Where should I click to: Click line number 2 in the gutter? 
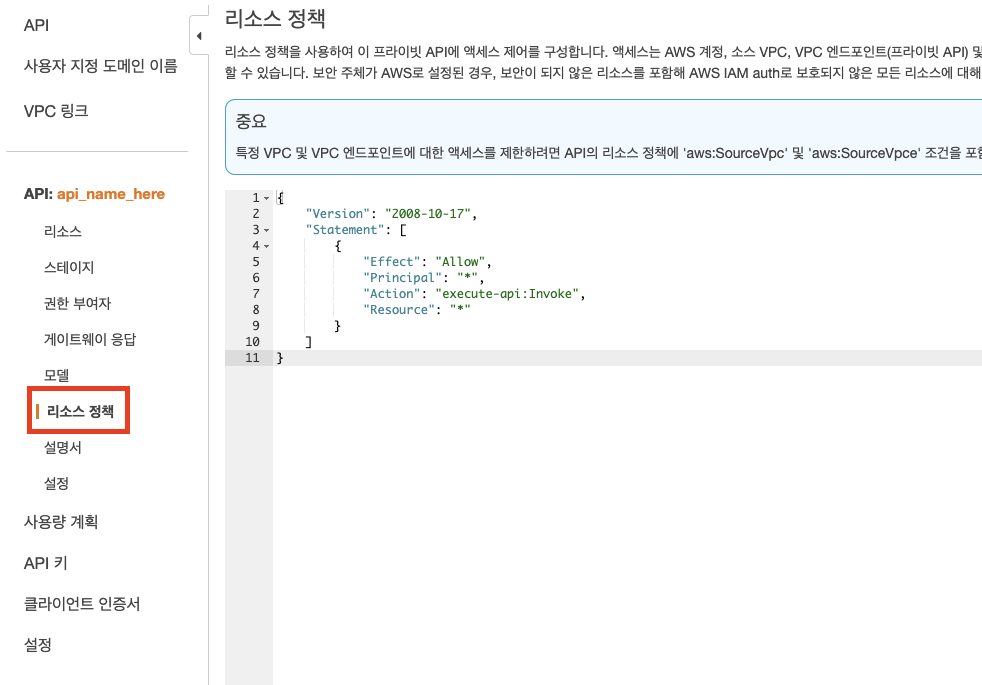click(256, 214)
